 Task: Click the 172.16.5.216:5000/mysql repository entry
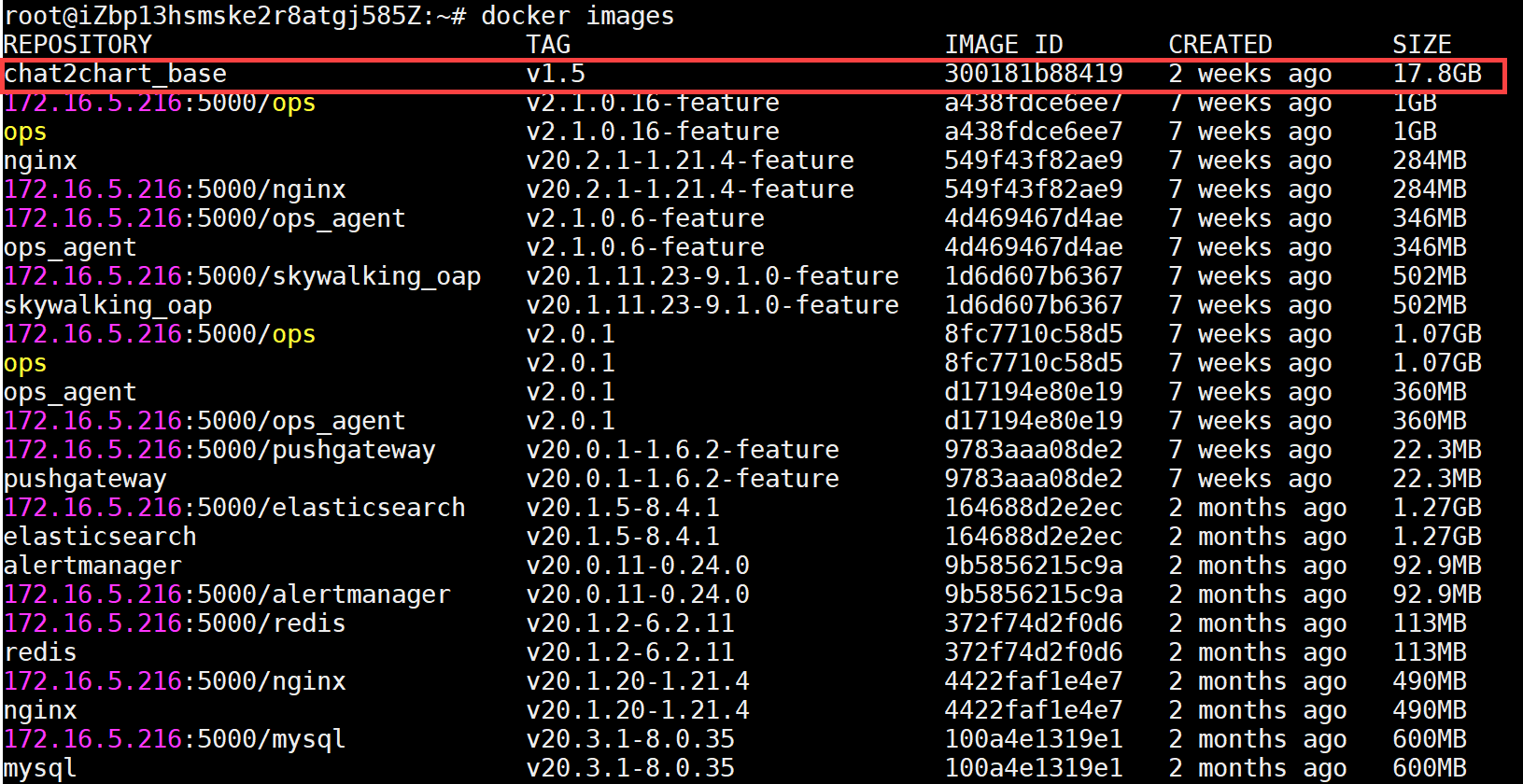[x=175, y=739]
